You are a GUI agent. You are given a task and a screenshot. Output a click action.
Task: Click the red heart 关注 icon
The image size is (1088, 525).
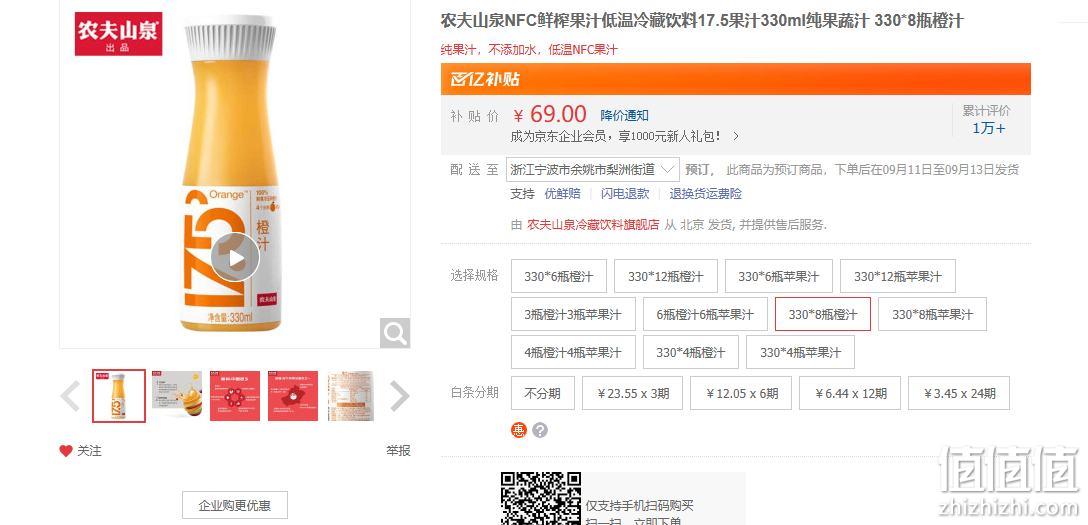point(66,451)
